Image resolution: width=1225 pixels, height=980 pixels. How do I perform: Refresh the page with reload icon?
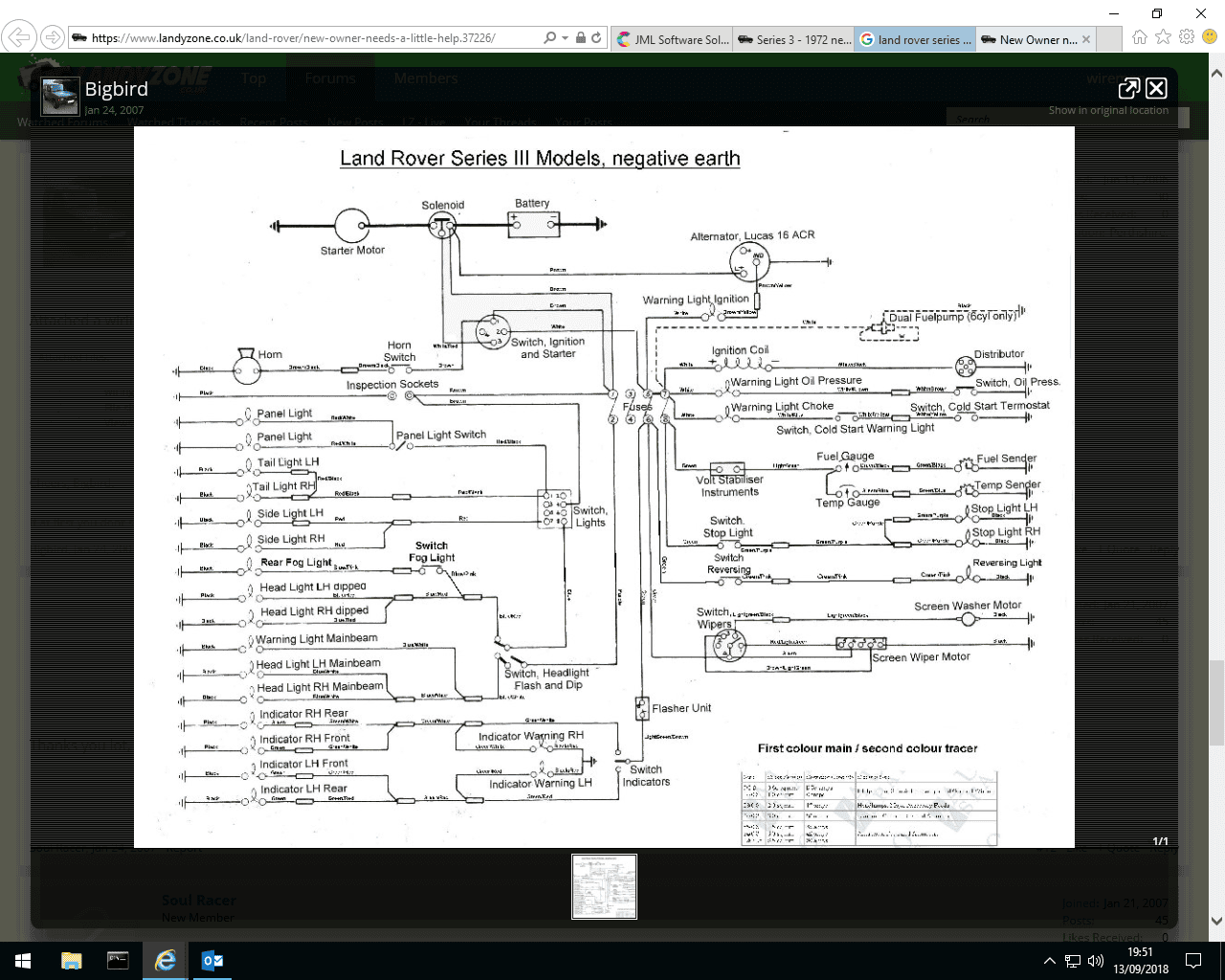click(596, 38)
